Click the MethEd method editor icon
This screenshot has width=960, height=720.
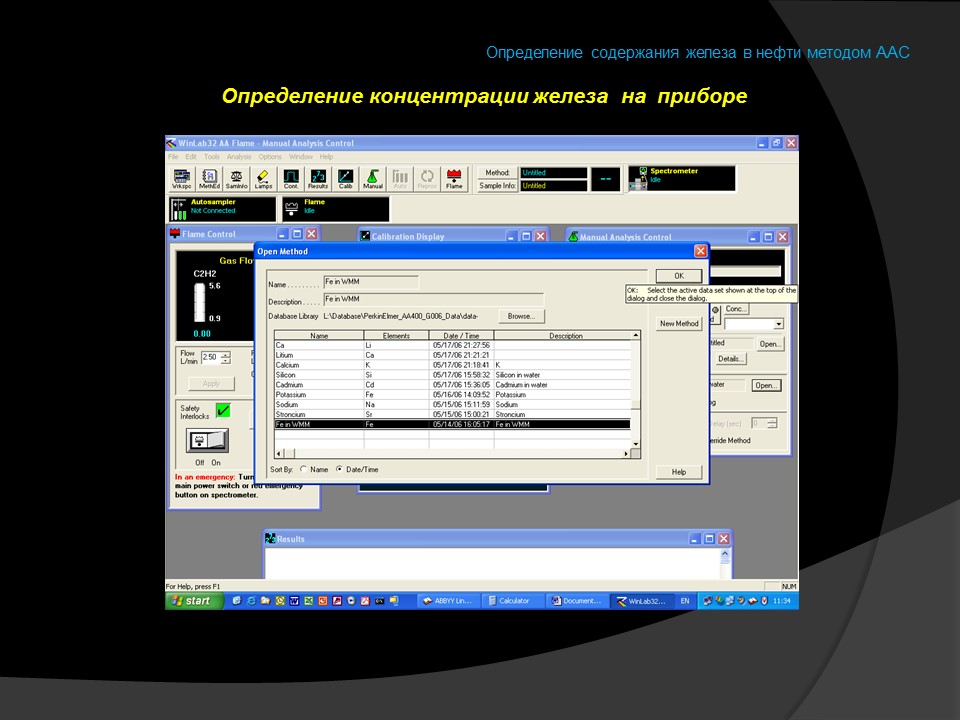pos(209,179)
